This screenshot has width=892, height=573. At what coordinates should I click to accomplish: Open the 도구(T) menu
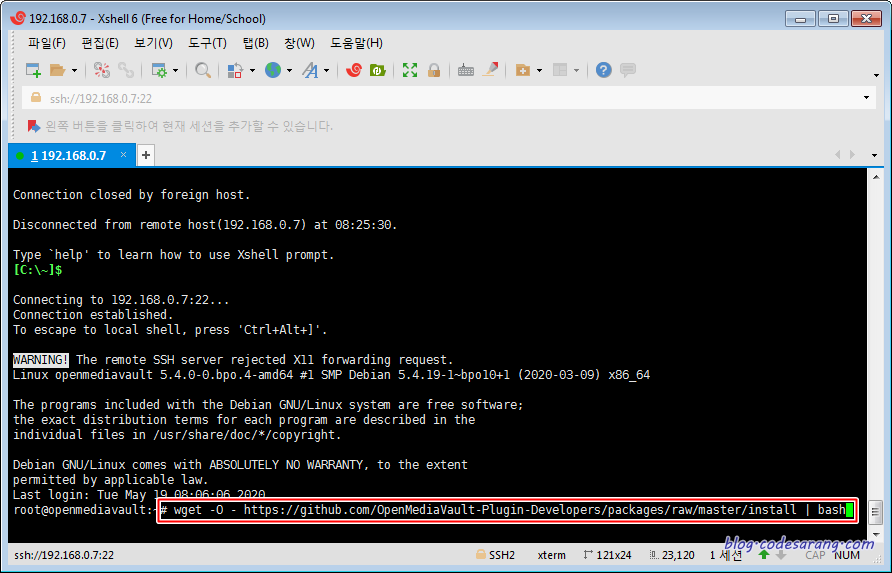tap(207, 43)
